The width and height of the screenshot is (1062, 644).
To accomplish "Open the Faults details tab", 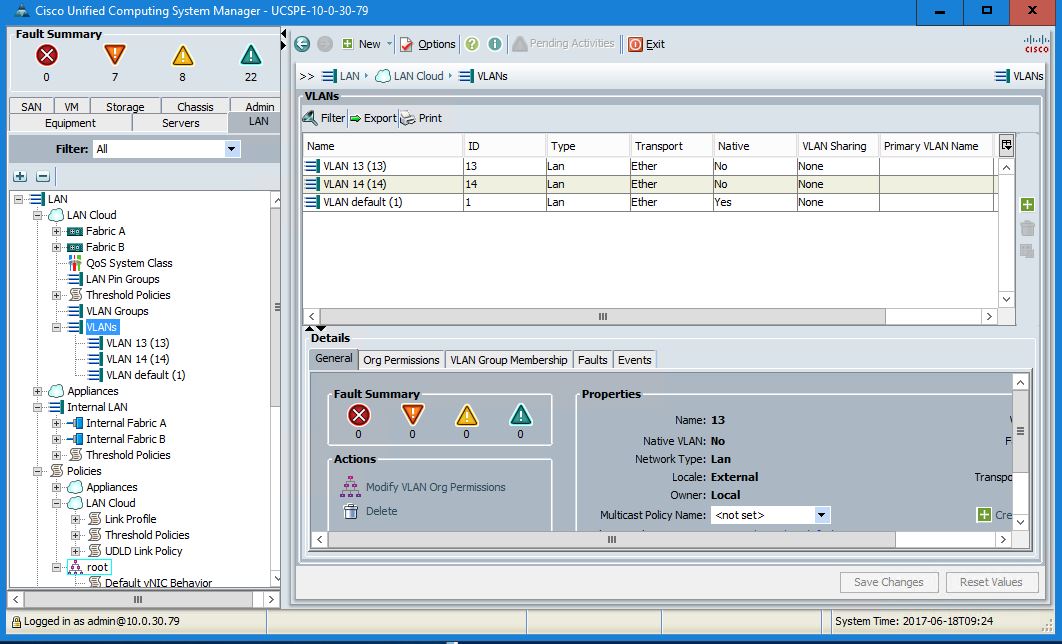I will point(593,360).
